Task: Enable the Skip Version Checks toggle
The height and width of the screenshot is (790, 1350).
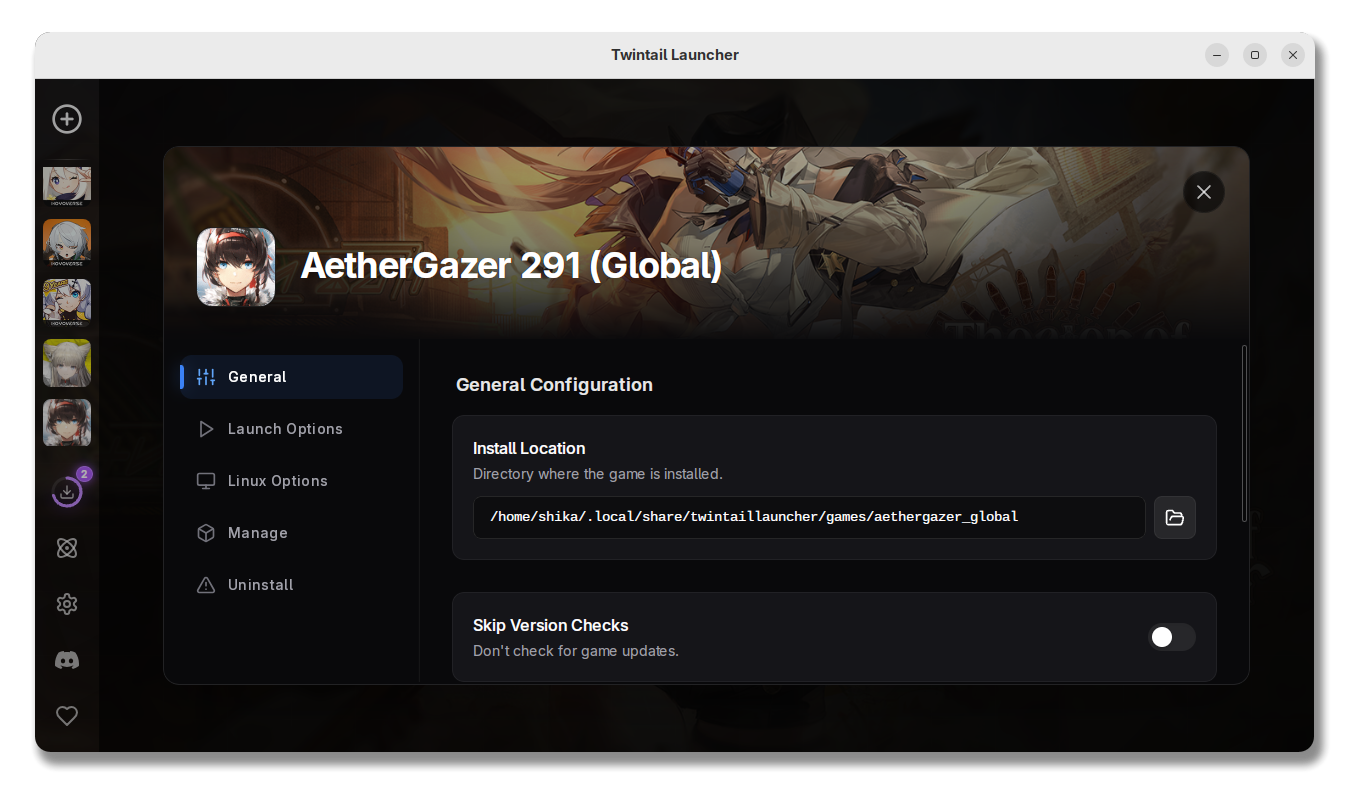Action: pyautogui.click(x=1171, y=637)
